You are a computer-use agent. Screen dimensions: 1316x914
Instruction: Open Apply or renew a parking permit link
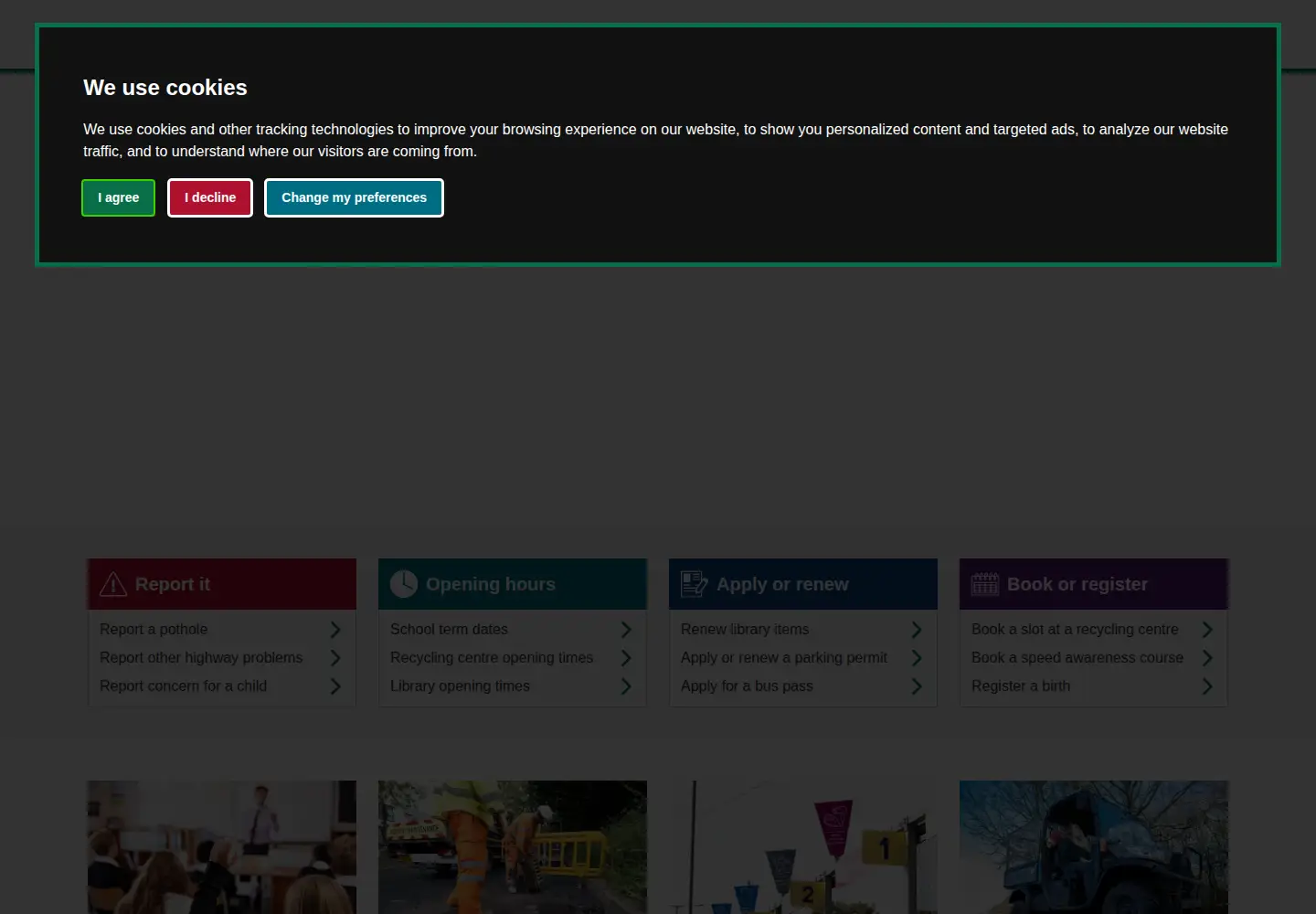[784, 658]
